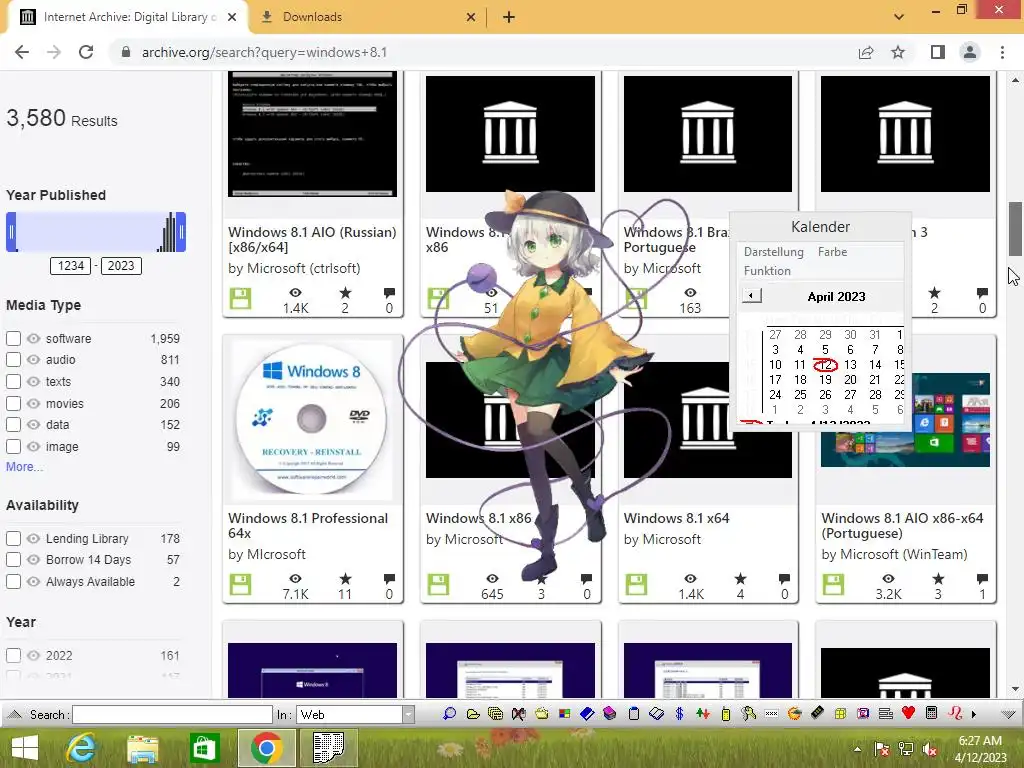Check the Lending Library availability filter
Screen dimensions: 1024x768
[x=13, y=538]
